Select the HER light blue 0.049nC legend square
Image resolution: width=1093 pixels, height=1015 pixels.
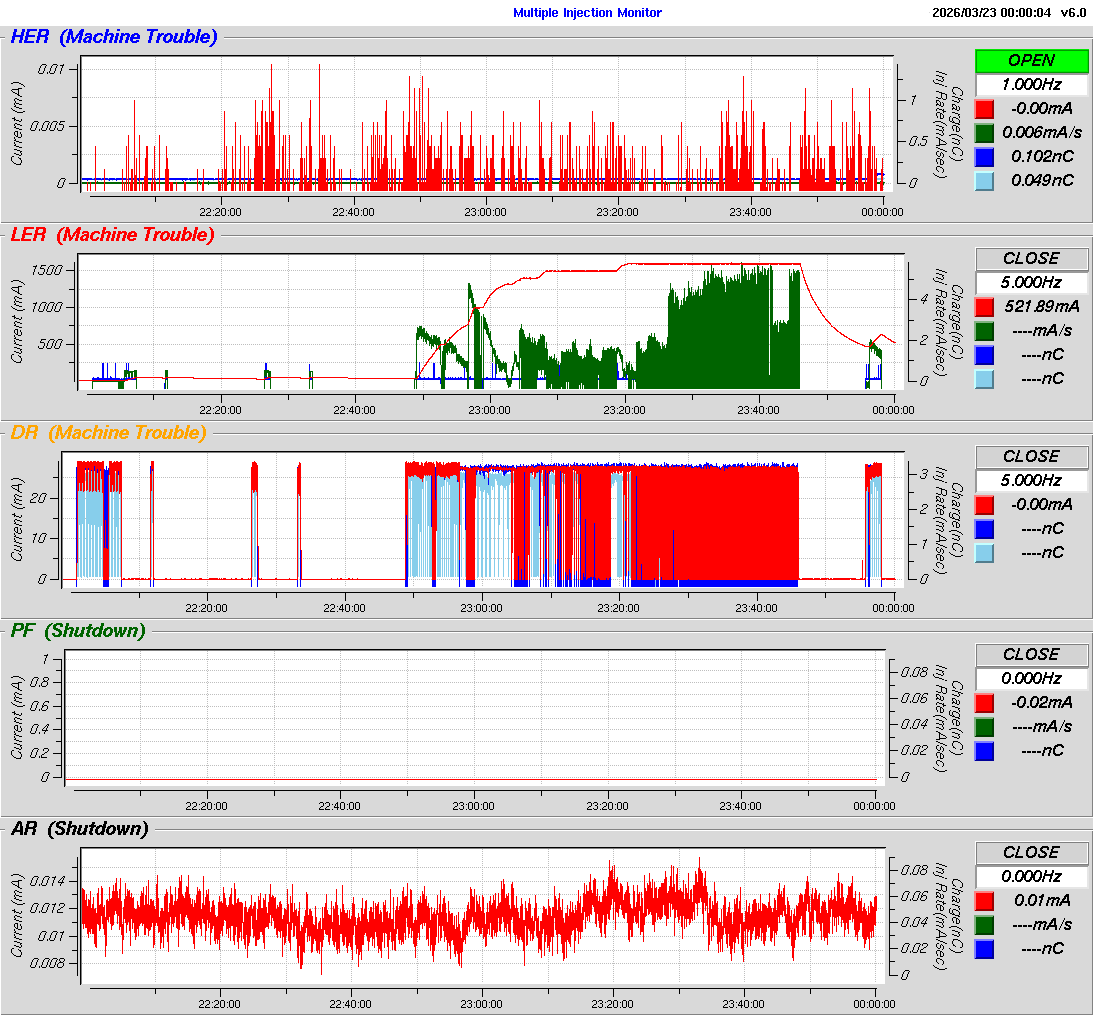click(x=985, y=180)
